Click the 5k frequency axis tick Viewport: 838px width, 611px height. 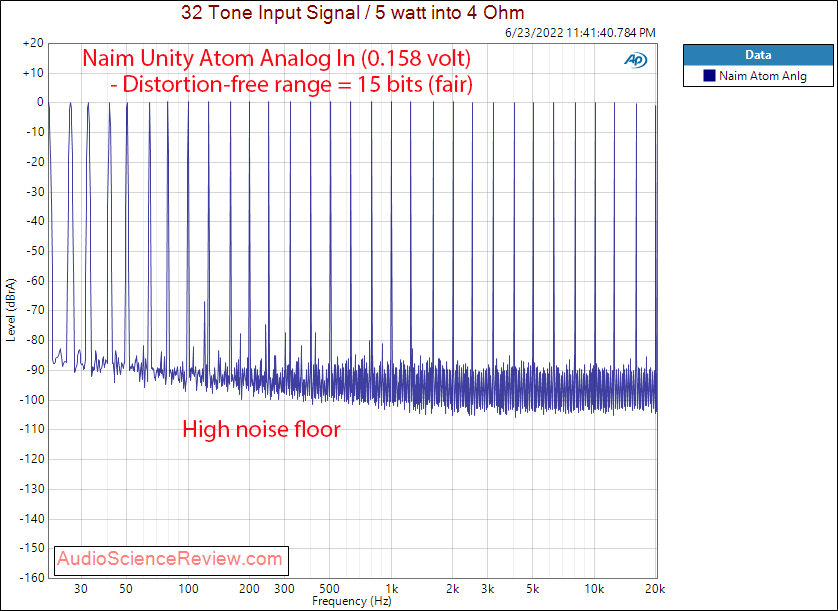pyautogui.click(x=533, y=589)
